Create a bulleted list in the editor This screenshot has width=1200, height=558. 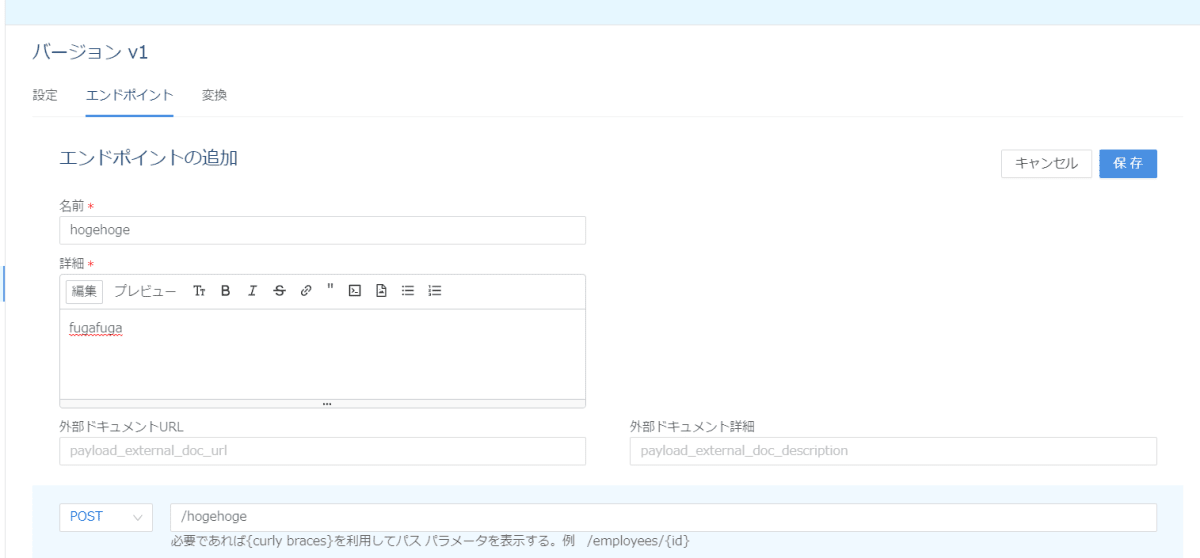408,291
